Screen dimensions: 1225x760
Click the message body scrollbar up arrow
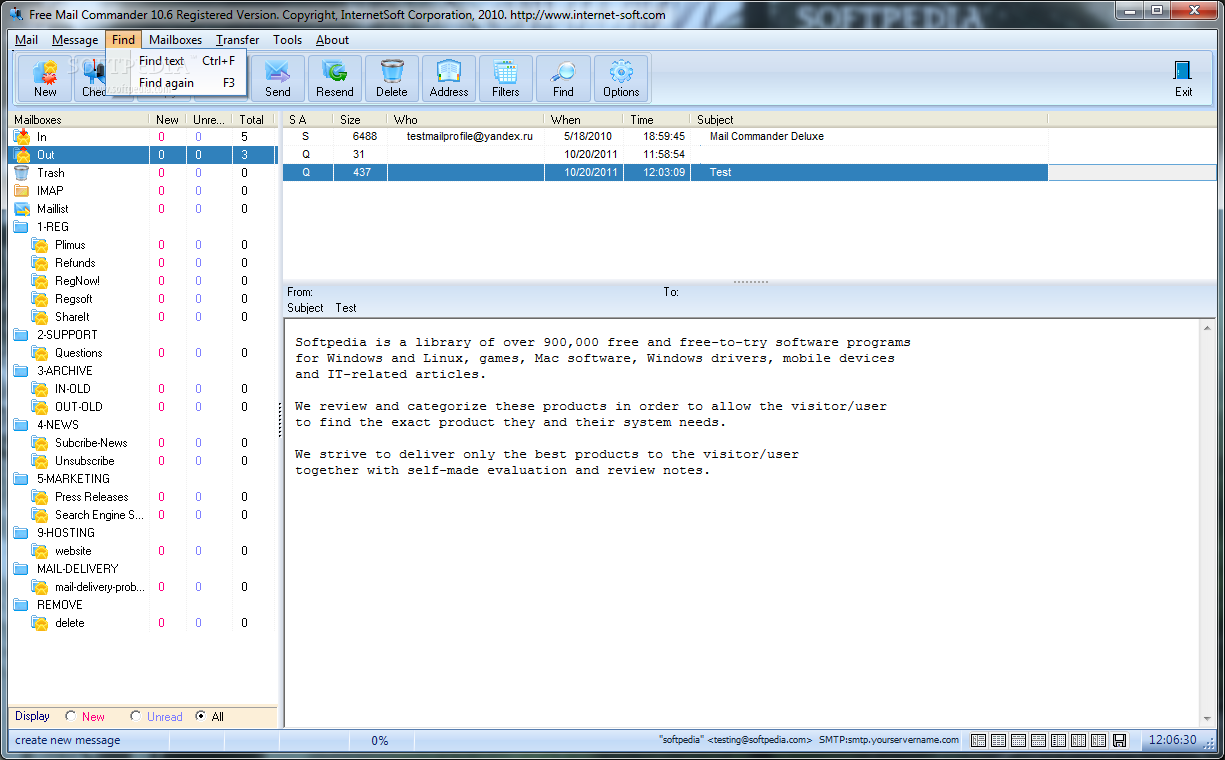(1208, 328)
